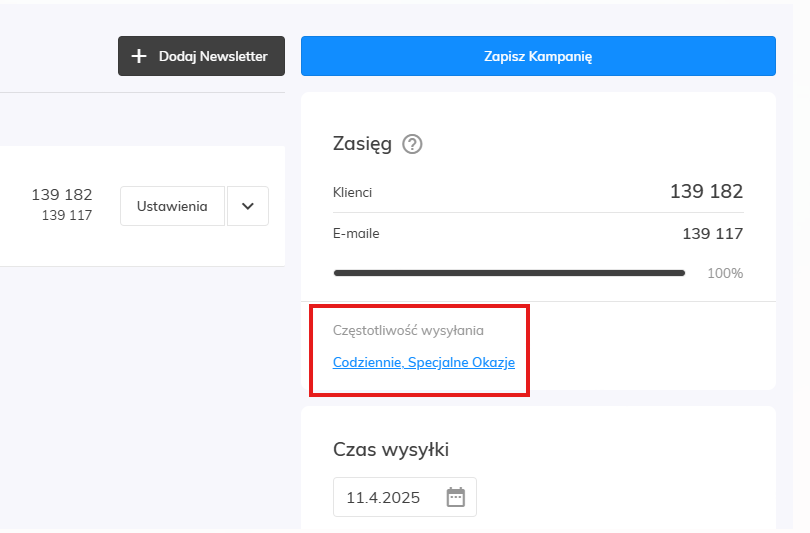810x533 pixels.
Task: Click the reach progress bar
Action: click(509, 273)
